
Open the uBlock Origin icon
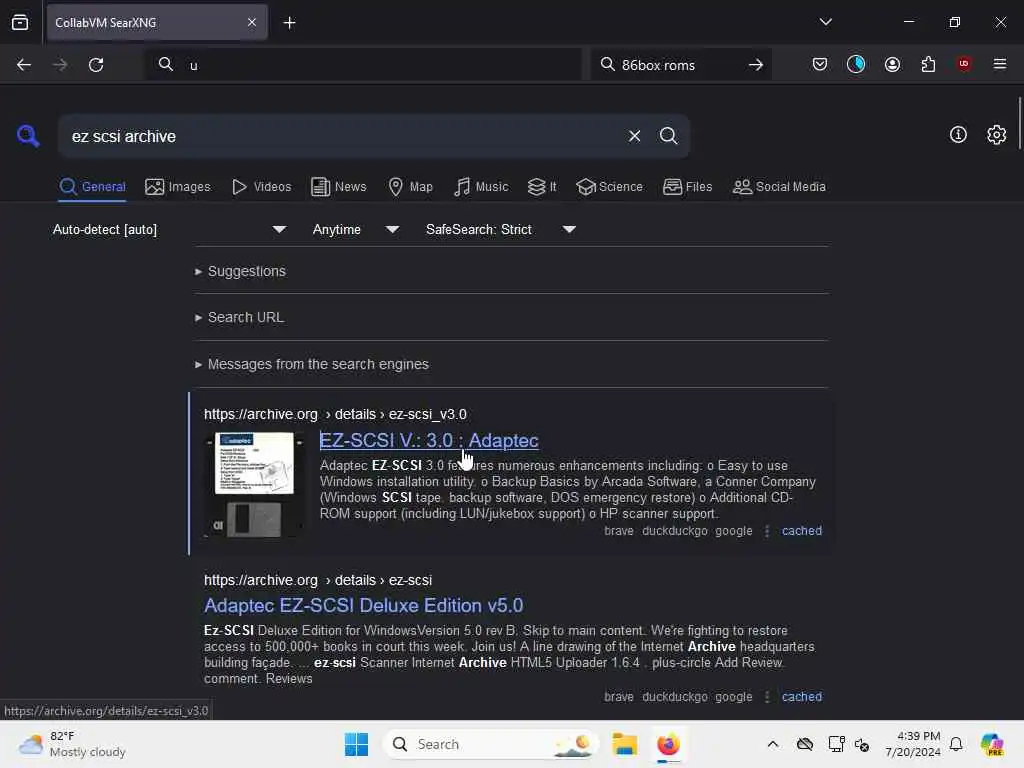[964, 64]
